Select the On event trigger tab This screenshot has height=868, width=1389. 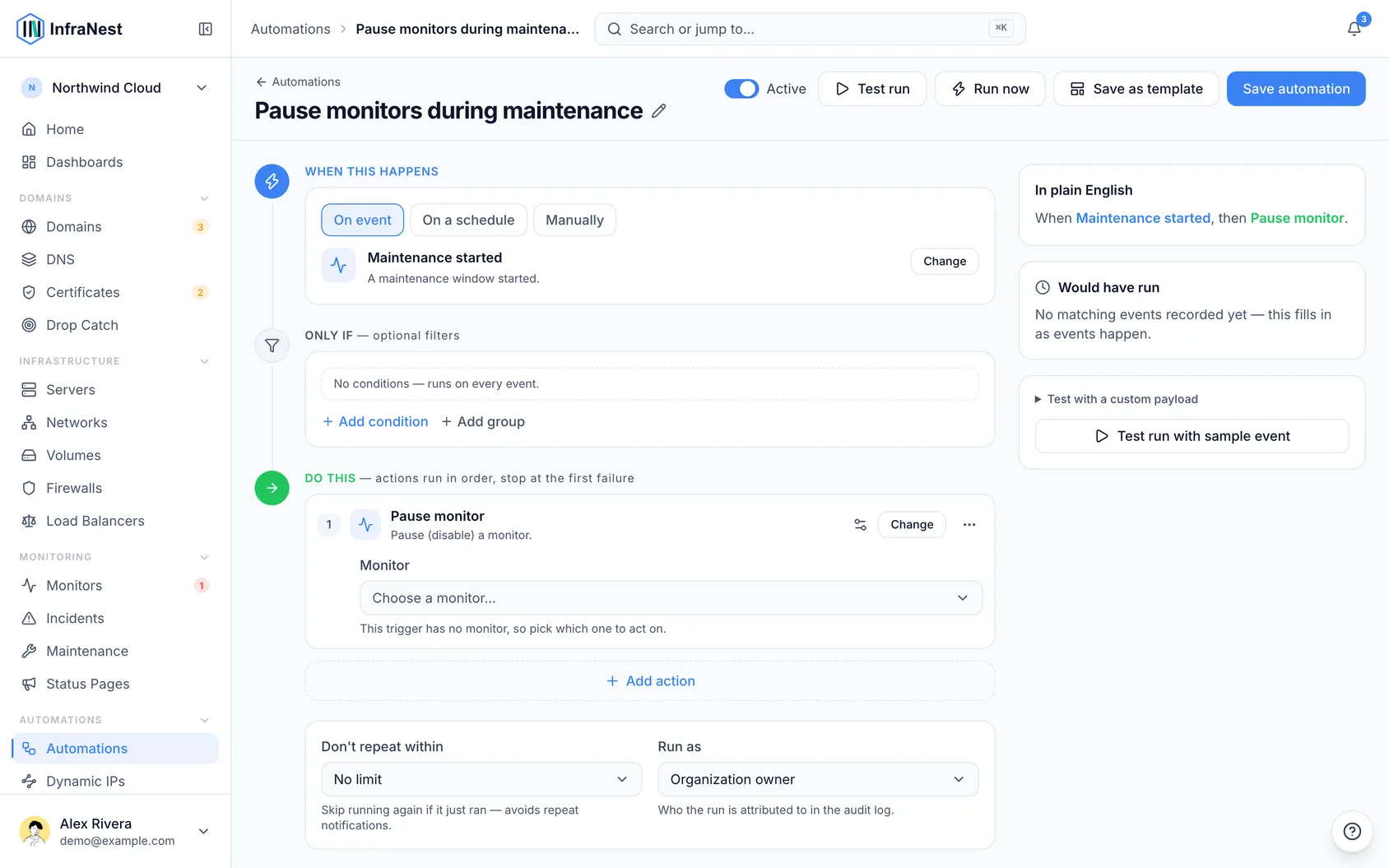pyautogui.click(x=362, y=220)
